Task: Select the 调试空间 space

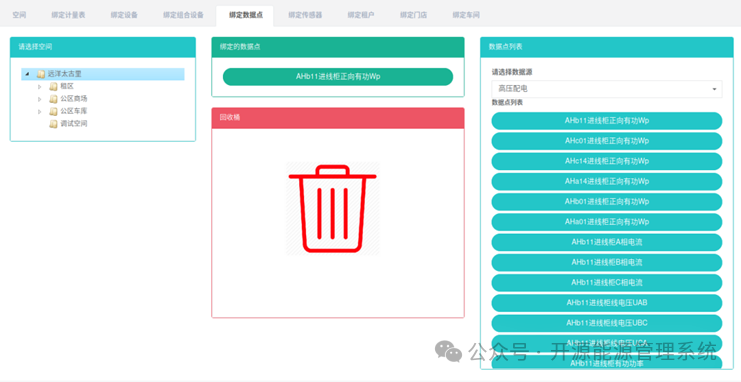Action: tap(74, 124)
